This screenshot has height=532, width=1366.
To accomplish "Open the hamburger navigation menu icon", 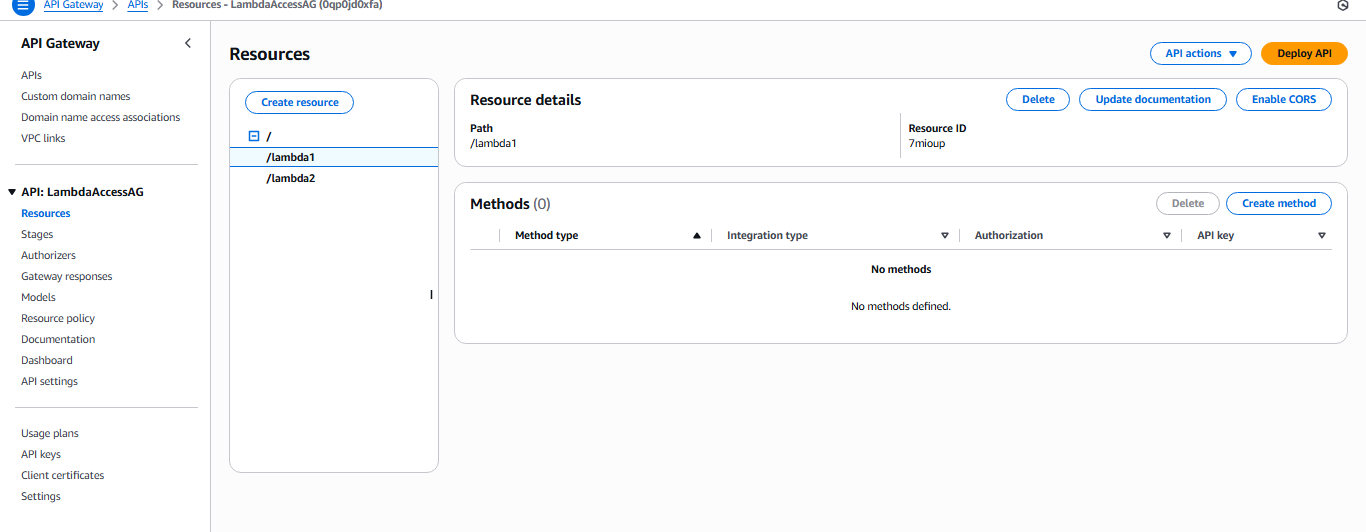I will point(22,6).
